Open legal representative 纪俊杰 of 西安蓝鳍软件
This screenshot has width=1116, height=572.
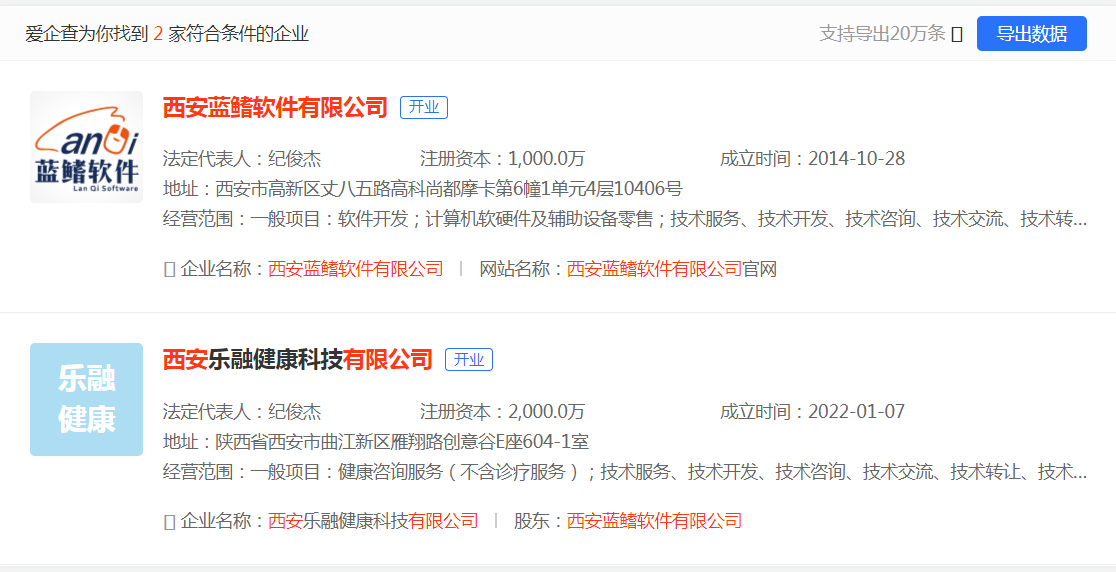click(295, 159)
